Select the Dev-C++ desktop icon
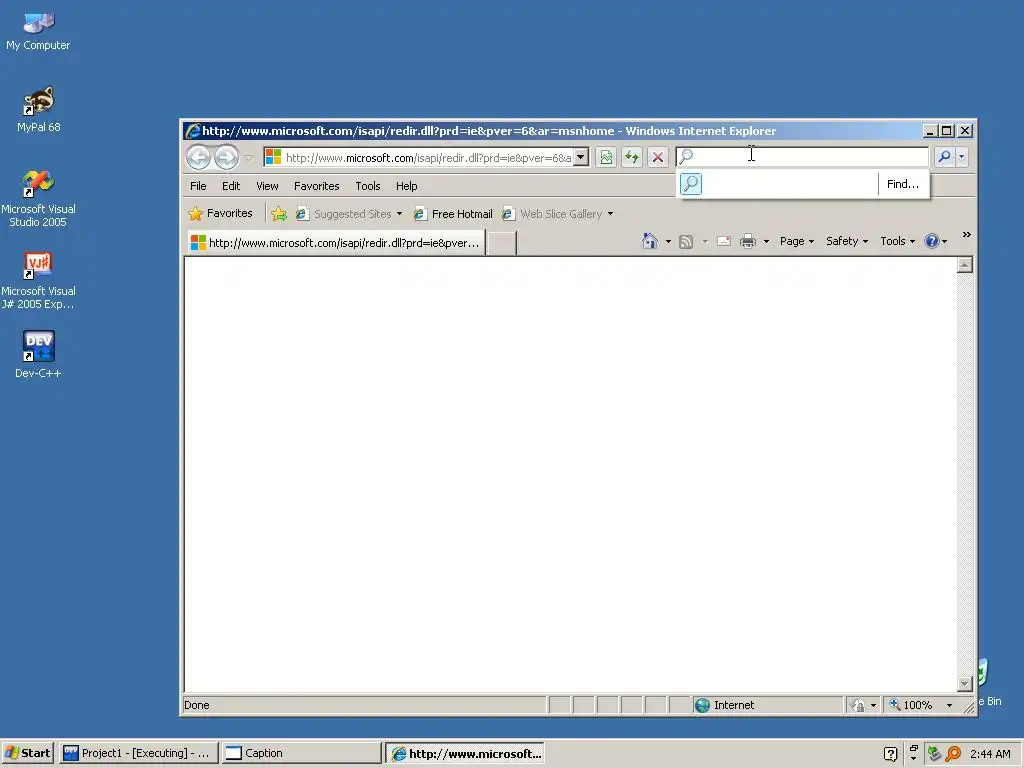 point(38,354)
